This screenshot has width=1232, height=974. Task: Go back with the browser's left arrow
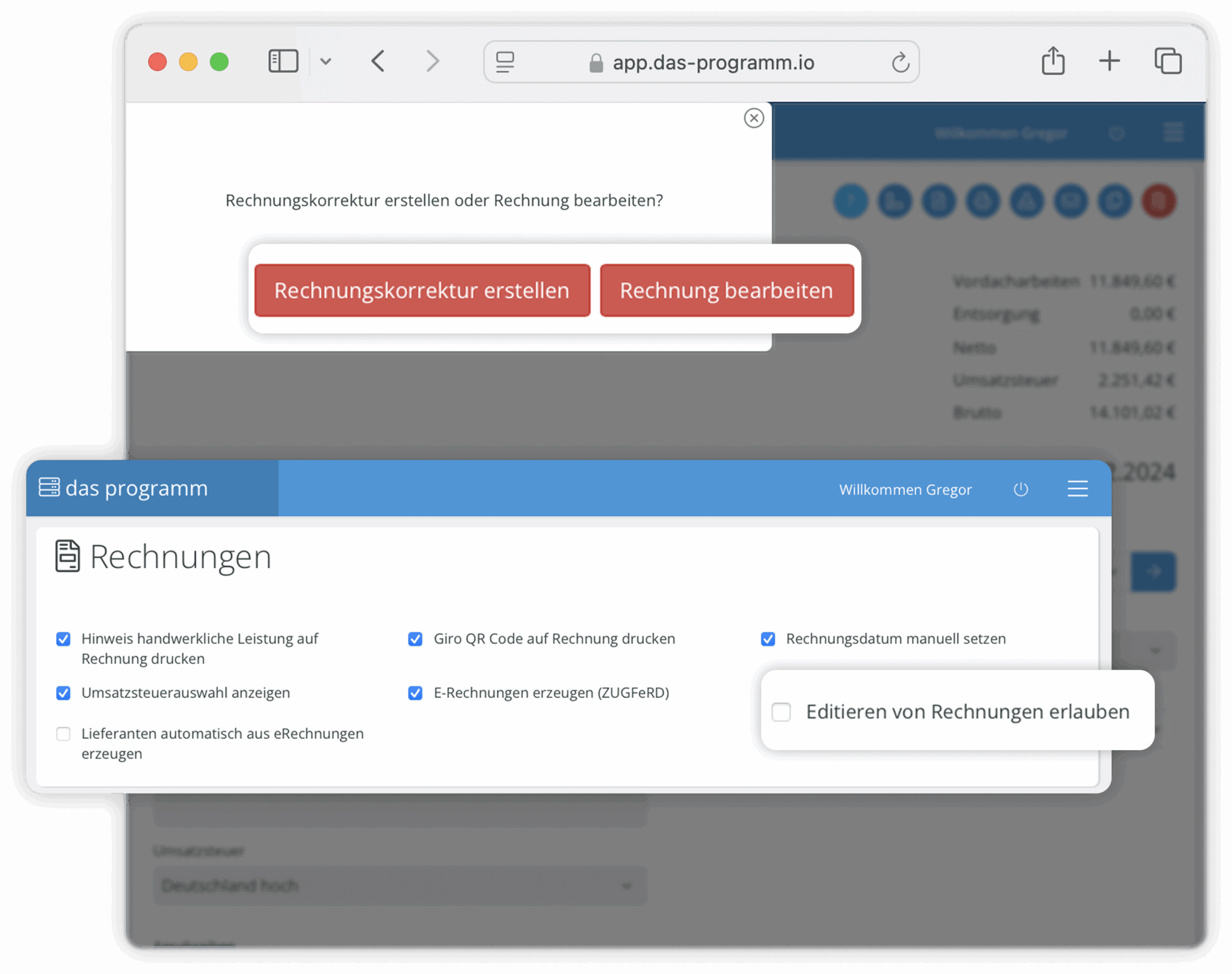point(378,61)
